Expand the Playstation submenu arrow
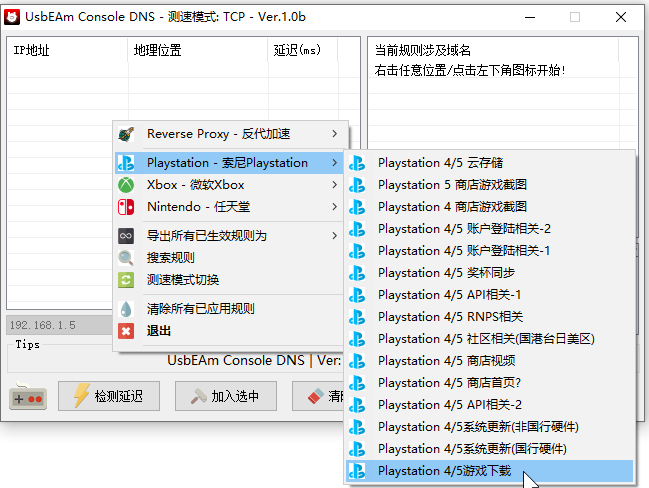 coord(334,163)
